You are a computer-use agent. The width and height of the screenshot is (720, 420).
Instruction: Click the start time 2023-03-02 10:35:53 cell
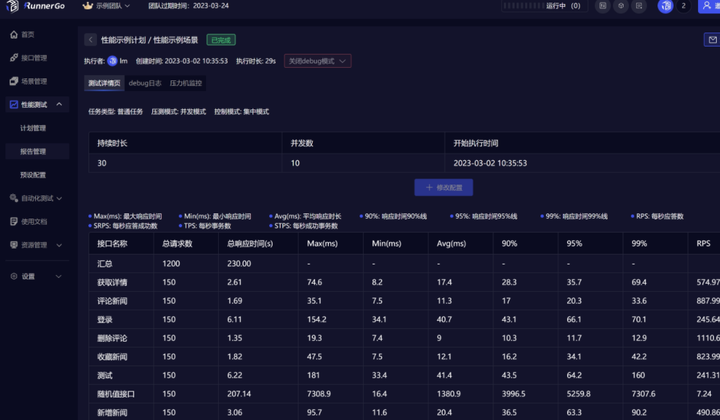coord(582,163)
